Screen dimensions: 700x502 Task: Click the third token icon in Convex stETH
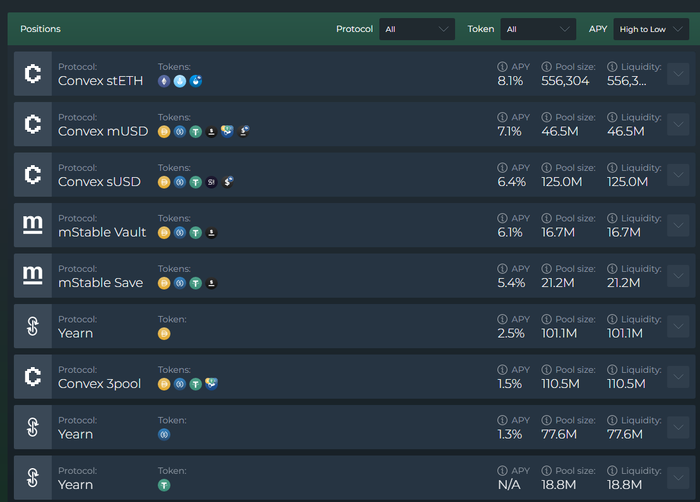click(x=196, y=81)
